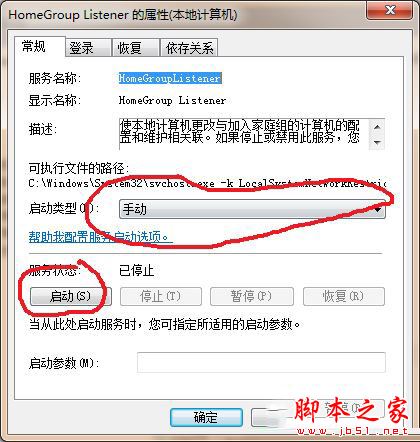The image size is (420, 442).
Task: Open the 恢复 tab
Action: tap(135, 48)
